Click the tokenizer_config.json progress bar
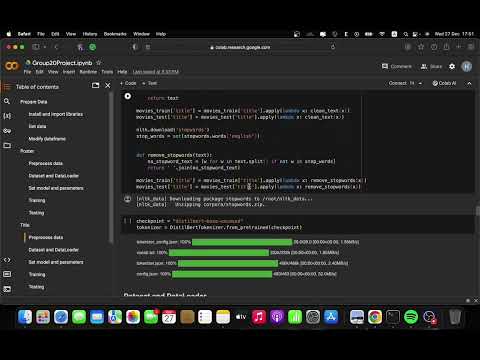The width and height of the screenshot is (480, 360). pos(242,242)
